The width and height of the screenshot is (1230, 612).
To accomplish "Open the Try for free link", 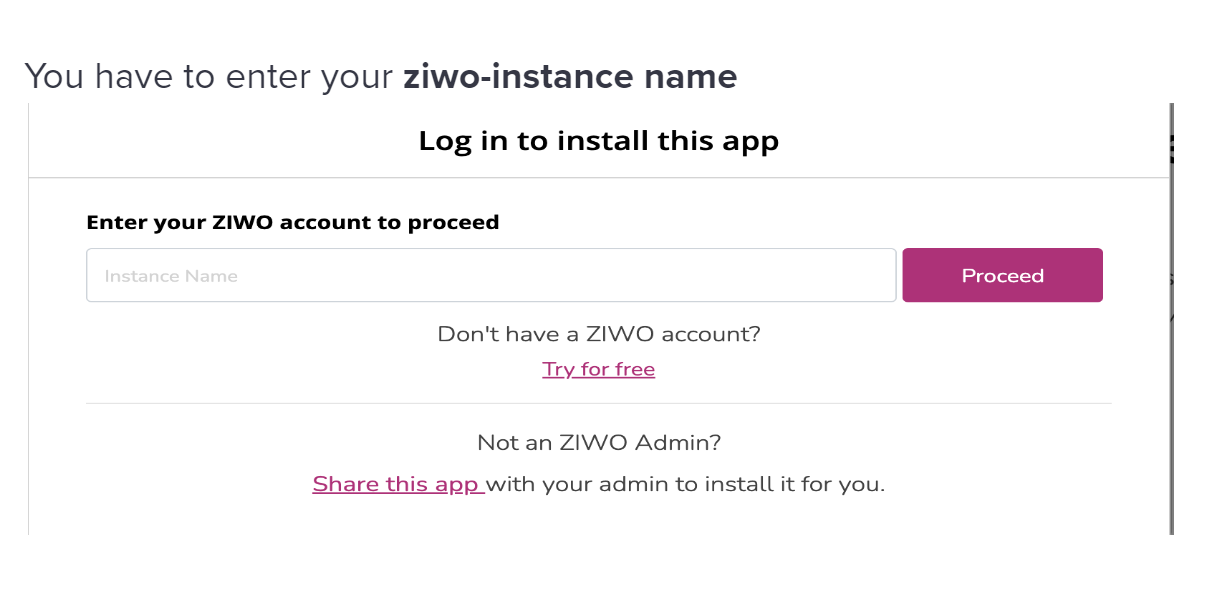I will [598, 369].
